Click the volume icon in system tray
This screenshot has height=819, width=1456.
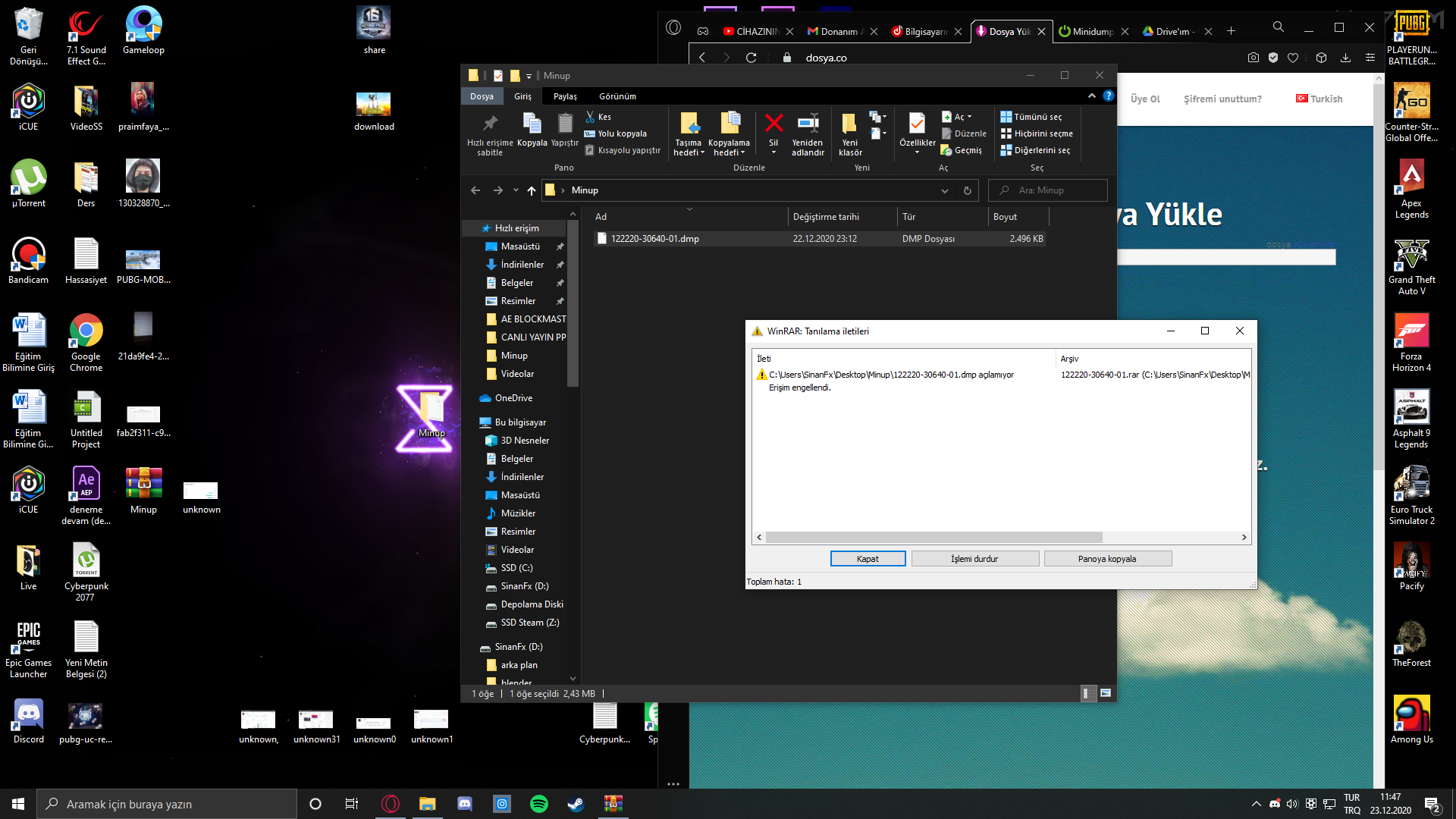tap(1292, 804)
